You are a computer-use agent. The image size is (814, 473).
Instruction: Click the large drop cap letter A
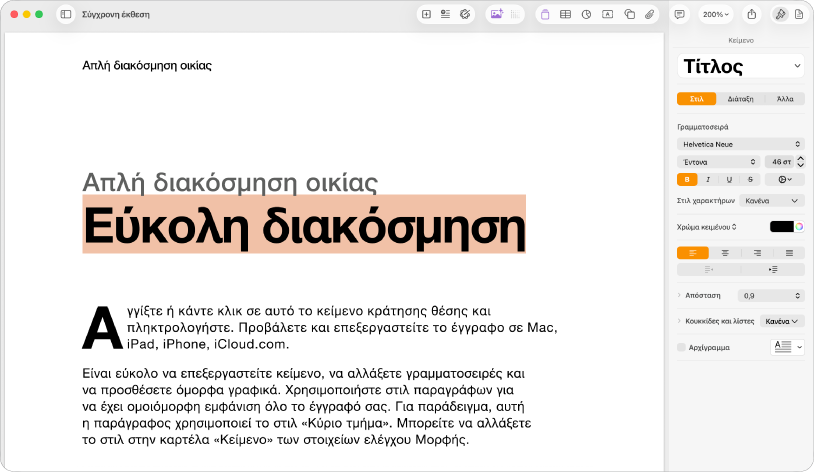pyautogui.click(x=102, y=328)
